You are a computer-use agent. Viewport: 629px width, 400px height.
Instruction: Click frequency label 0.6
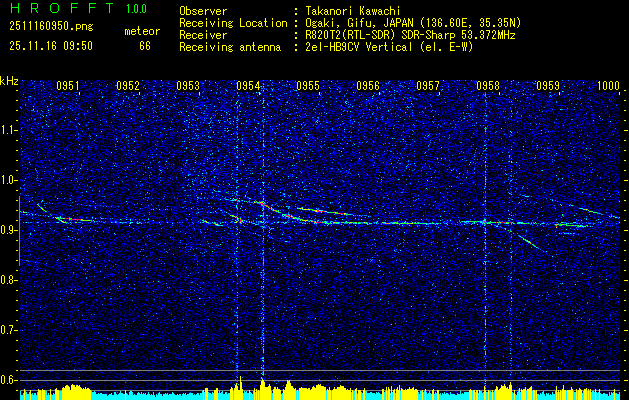click(x=9, y=380)
